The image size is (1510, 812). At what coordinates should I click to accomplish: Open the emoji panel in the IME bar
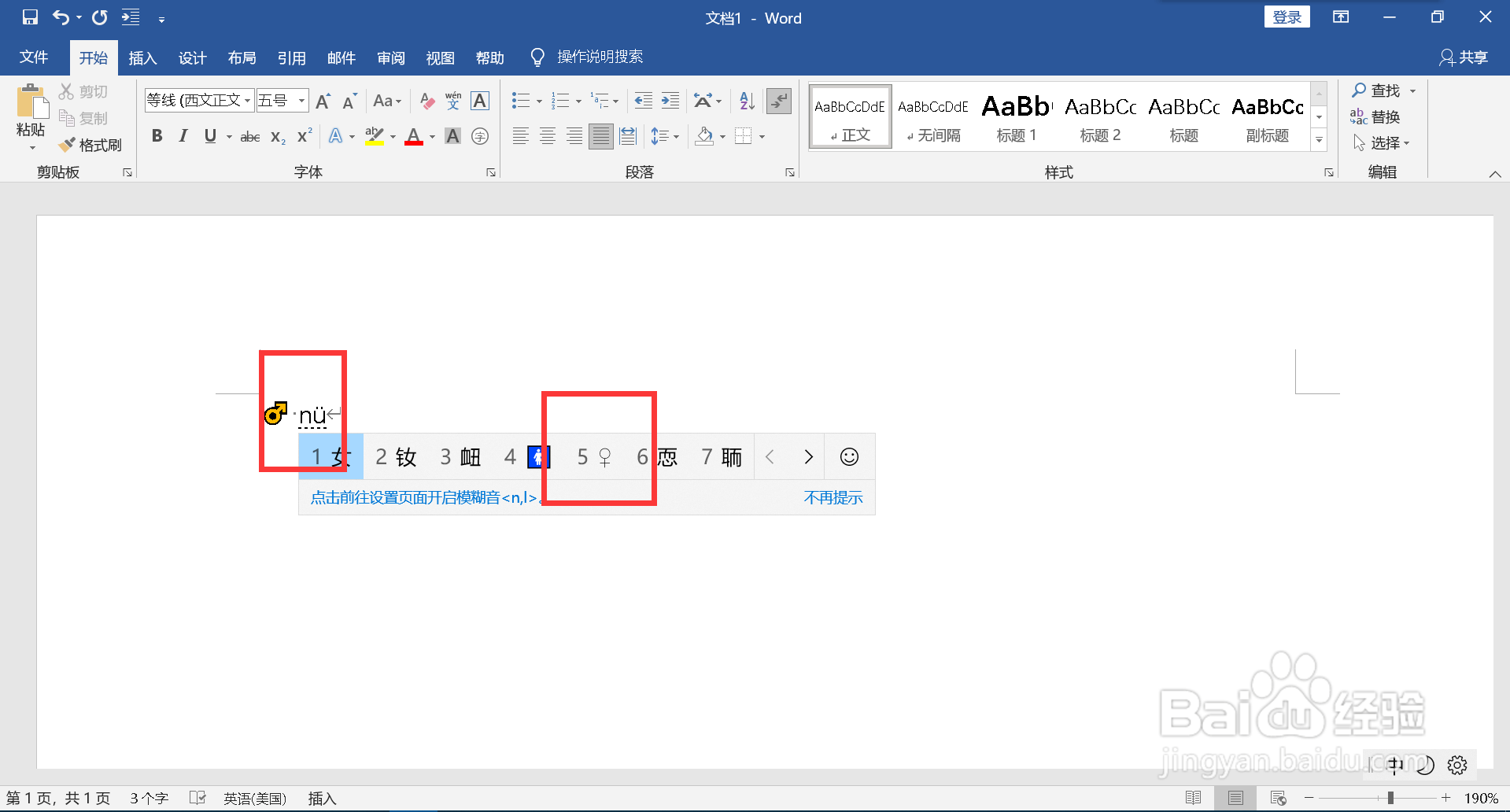pyautogui.click(x=849, y=456)
